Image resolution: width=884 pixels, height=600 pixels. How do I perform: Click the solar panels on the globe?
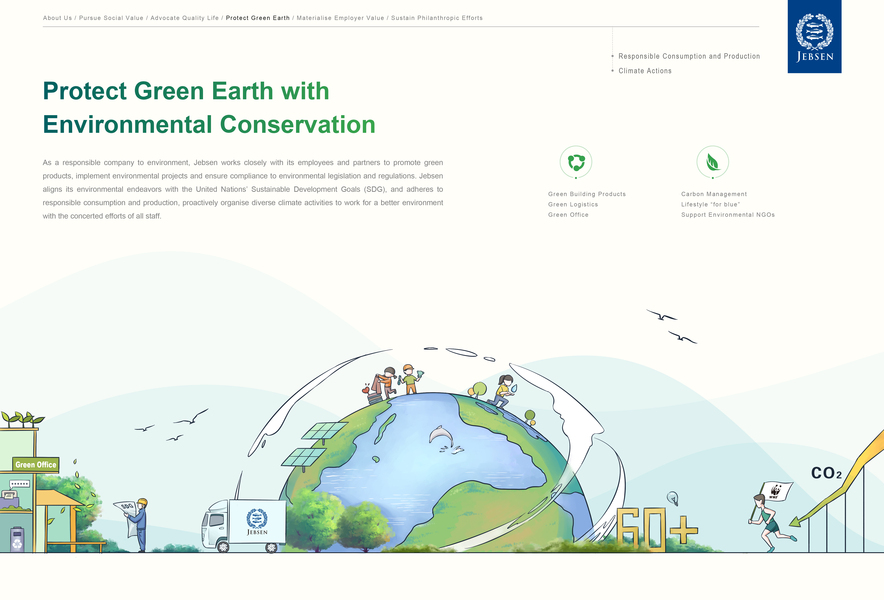(313, 445)
